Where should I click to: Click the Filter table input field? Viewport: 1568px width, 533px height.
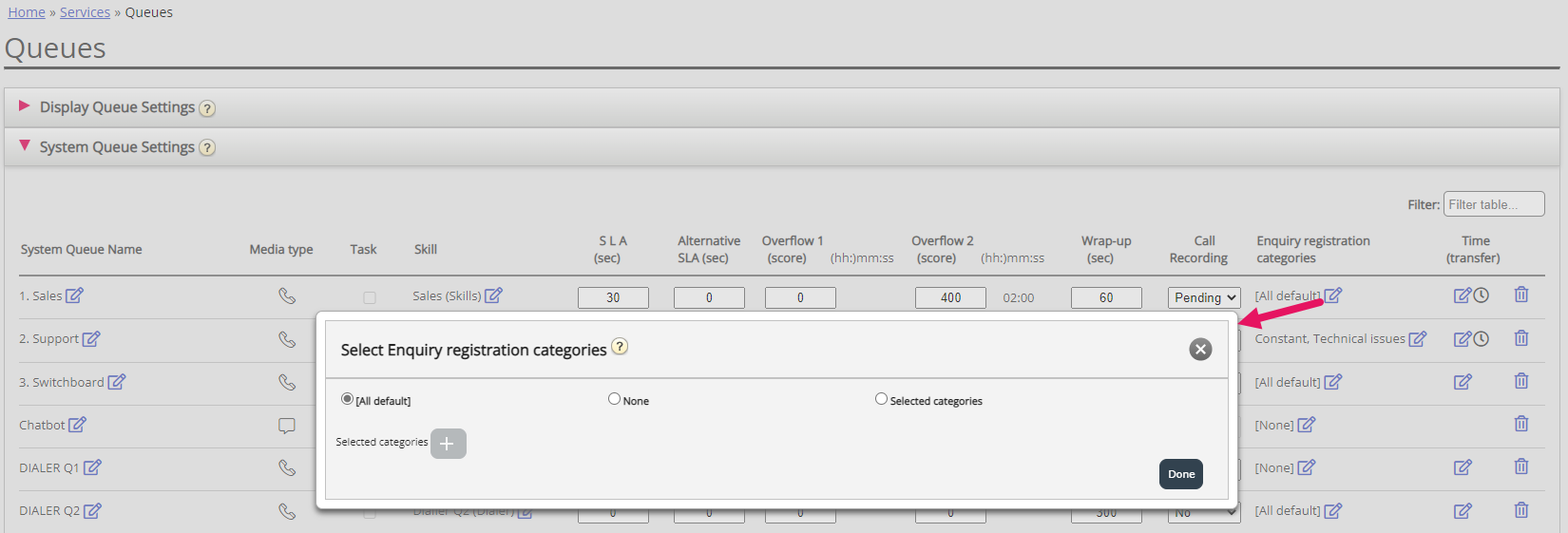1493,204
